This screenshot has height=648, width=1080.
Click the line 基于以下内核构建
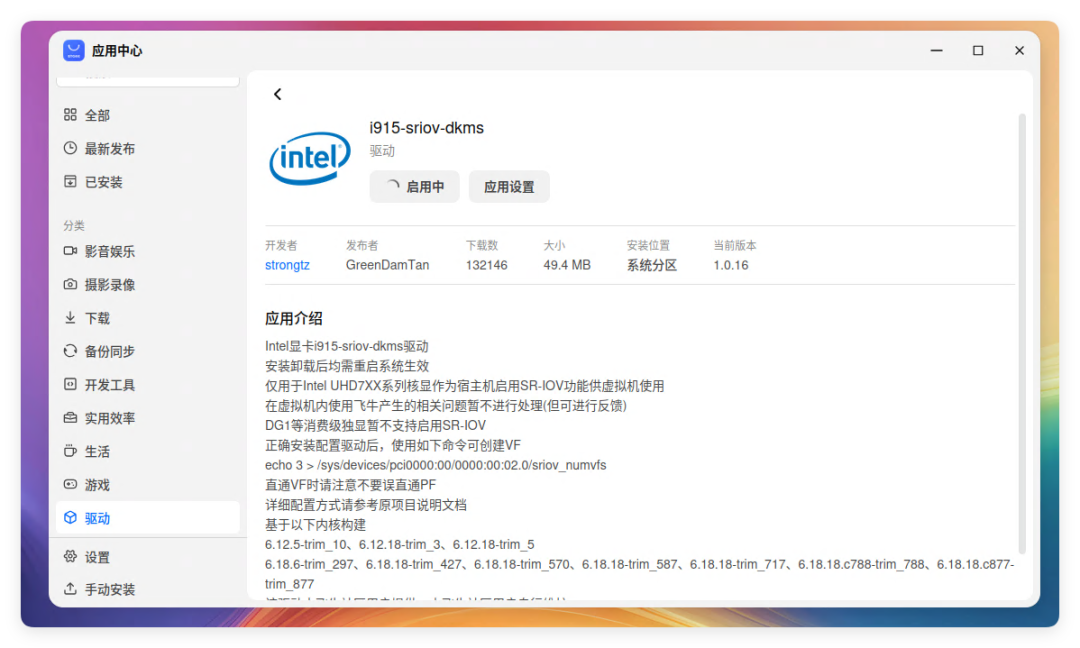tap(315, 525)
